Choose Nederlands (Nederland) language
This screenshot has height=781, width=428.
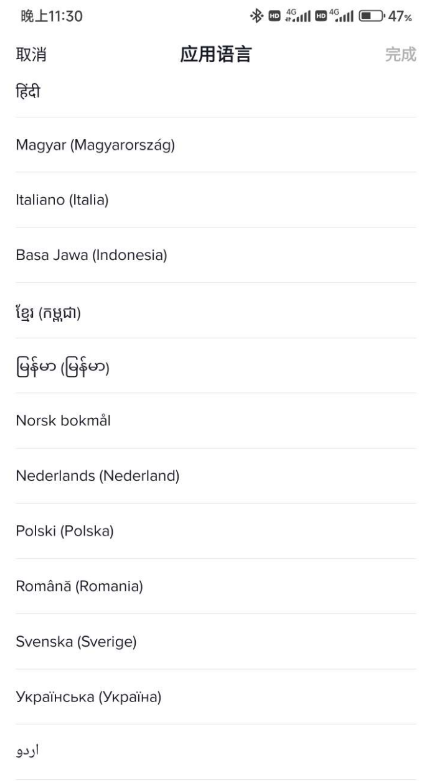pyautogui.click(x=216, y=476)
